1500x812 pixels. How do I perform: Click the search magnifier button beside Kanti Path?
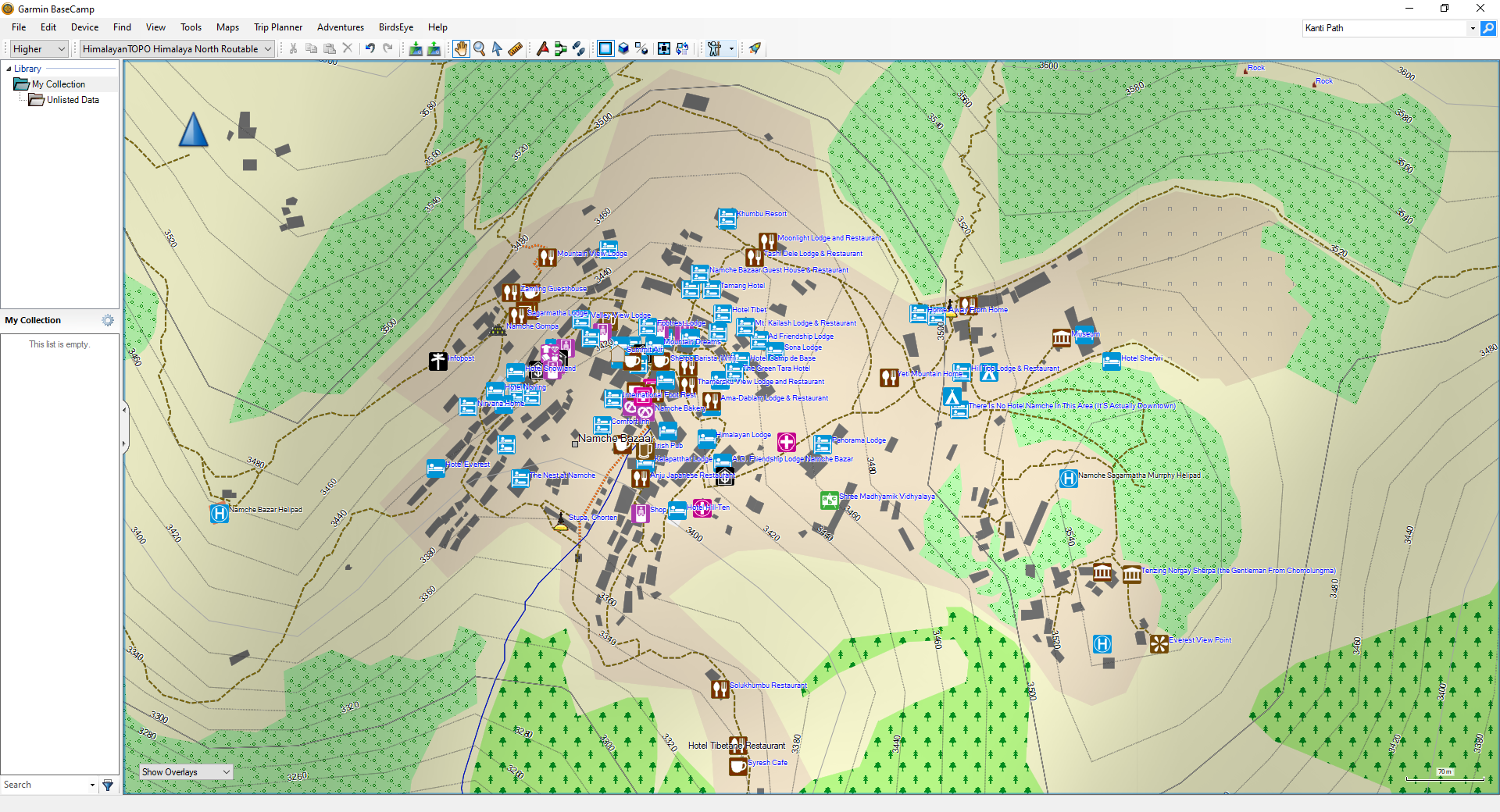pyautogui.click(x=1488, y=28)
